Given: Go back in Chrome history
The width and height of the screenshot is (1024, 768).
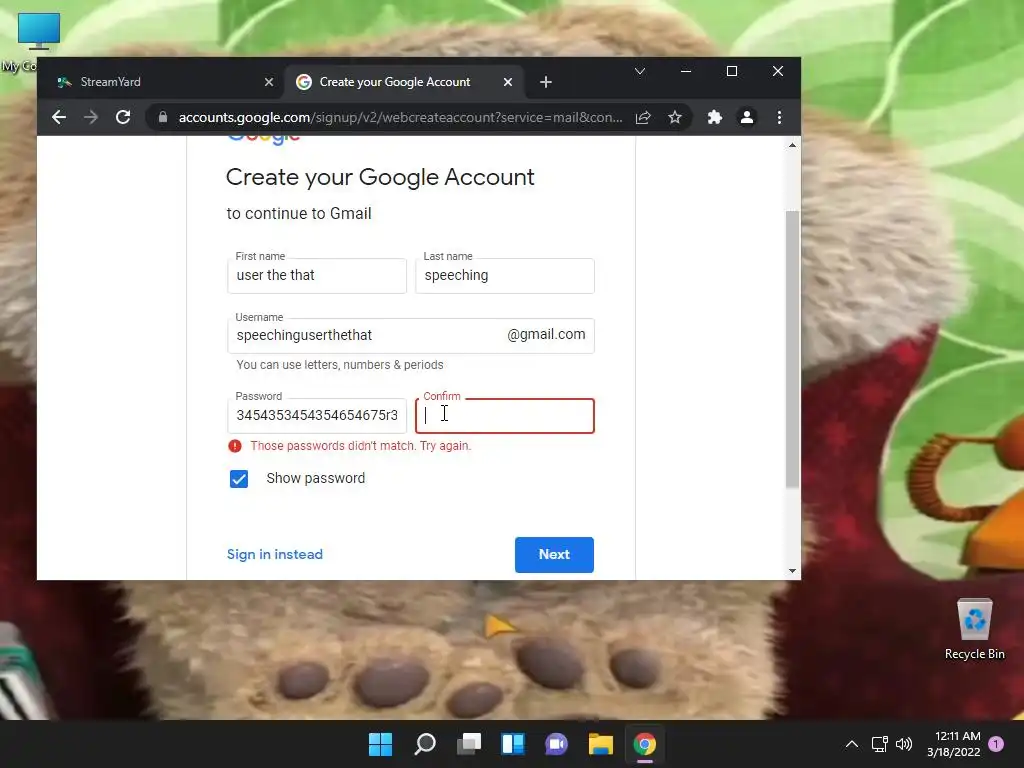Looking at the screenshot, I should click(x=59, y=118).
